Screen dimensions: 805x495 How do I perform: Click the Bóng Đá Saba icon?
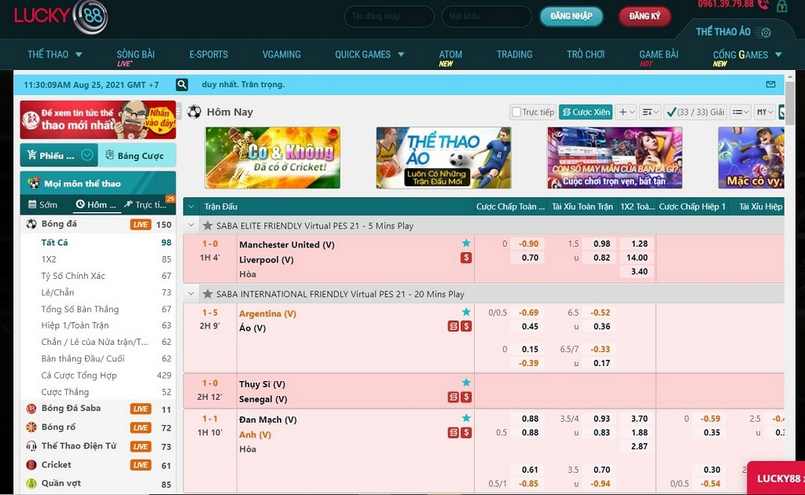tap(31, 408)
